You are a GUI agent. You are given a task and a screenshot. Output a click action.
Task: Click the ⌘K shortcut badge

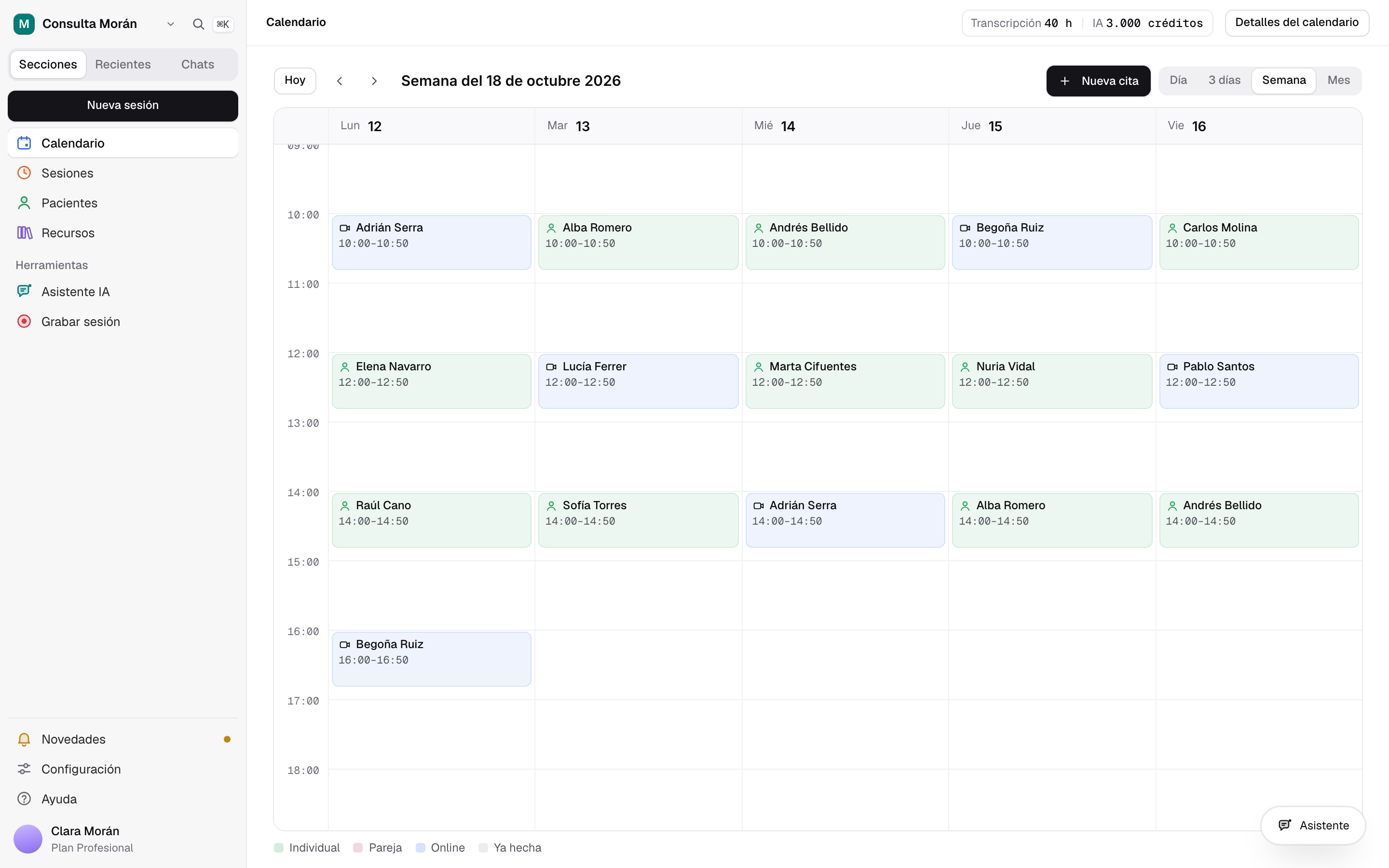point(223,24)
